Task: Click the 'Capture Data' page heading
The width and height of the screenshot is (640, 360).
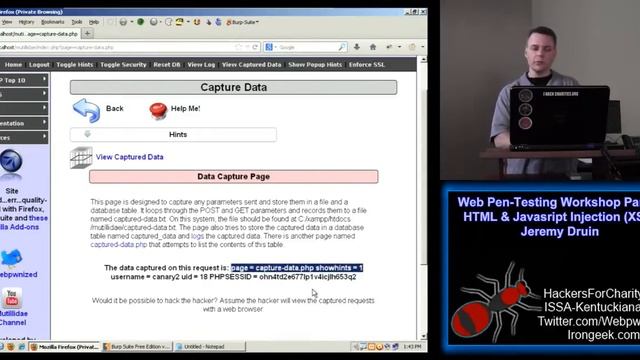Action: (x=233, y=87)
